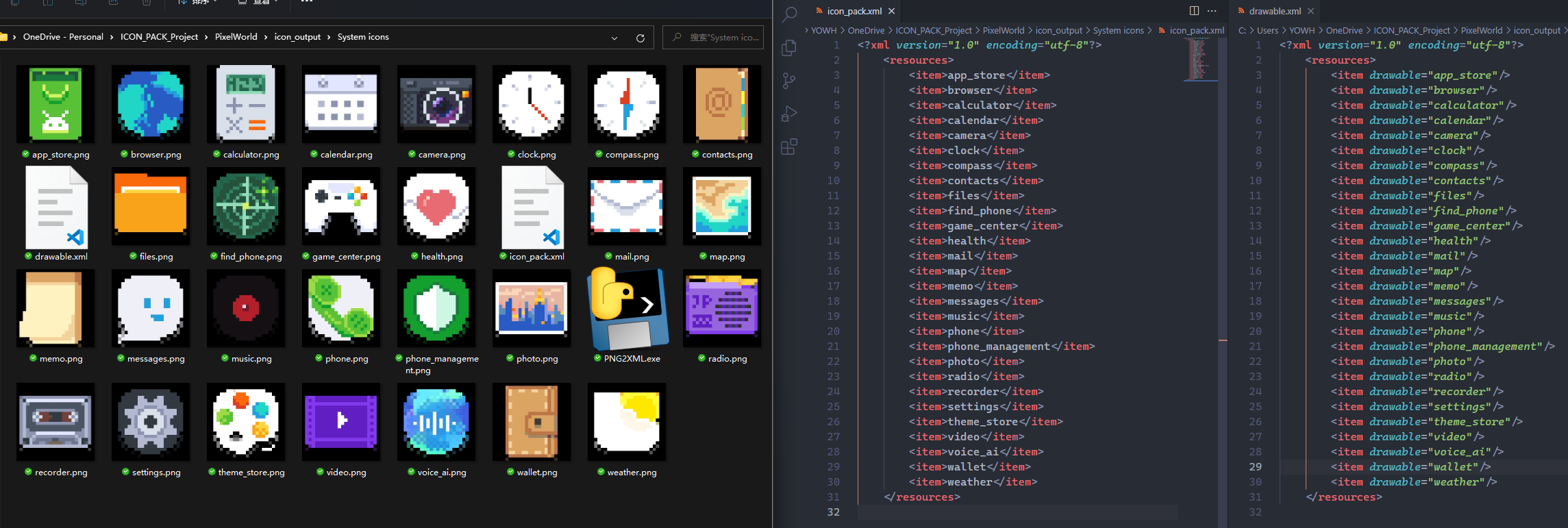The image size is (1568, 528).
Task: Expand the address bar history dropdown
Action: point(614,38)
